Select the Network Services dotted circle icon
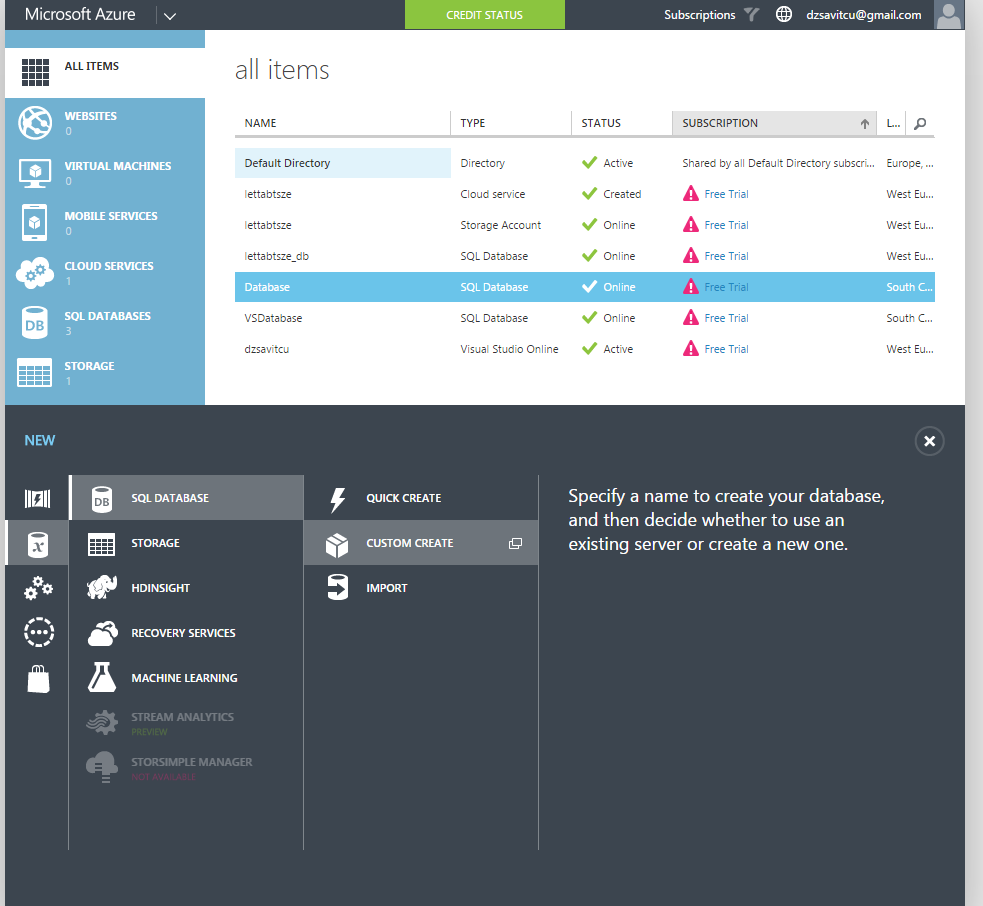983x906 pixels. pyautogui.click(x=39, y=632)
